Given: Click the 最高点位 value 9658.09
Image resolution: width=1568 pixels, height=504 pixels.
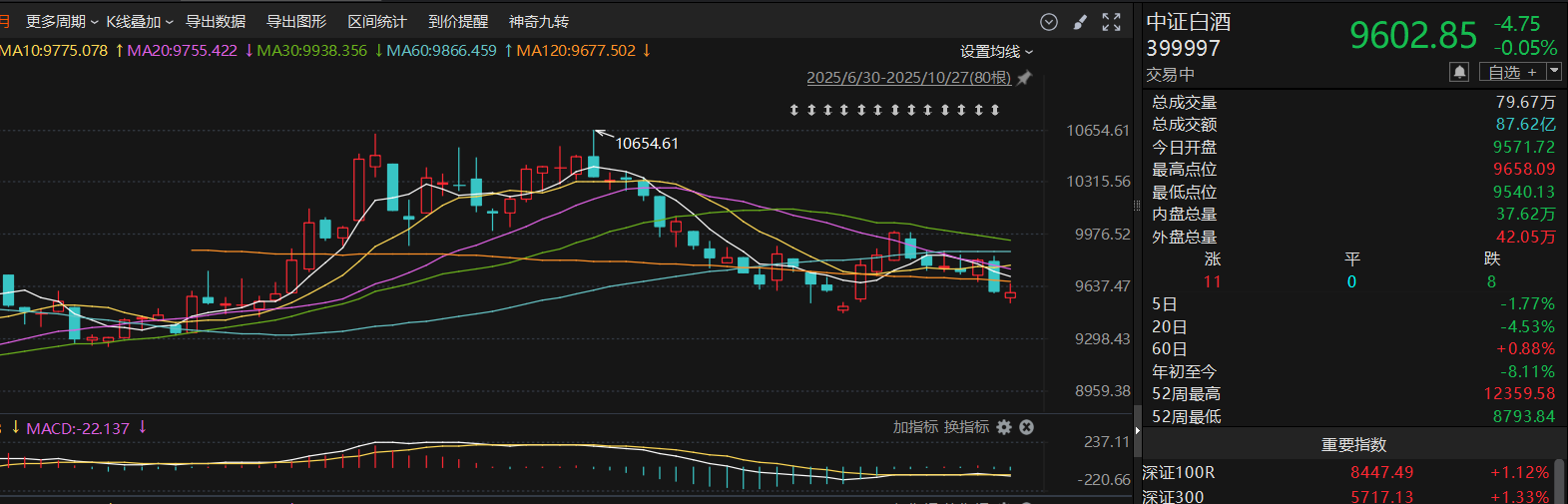Looking at the screenshot, I should coord(1524,170).
